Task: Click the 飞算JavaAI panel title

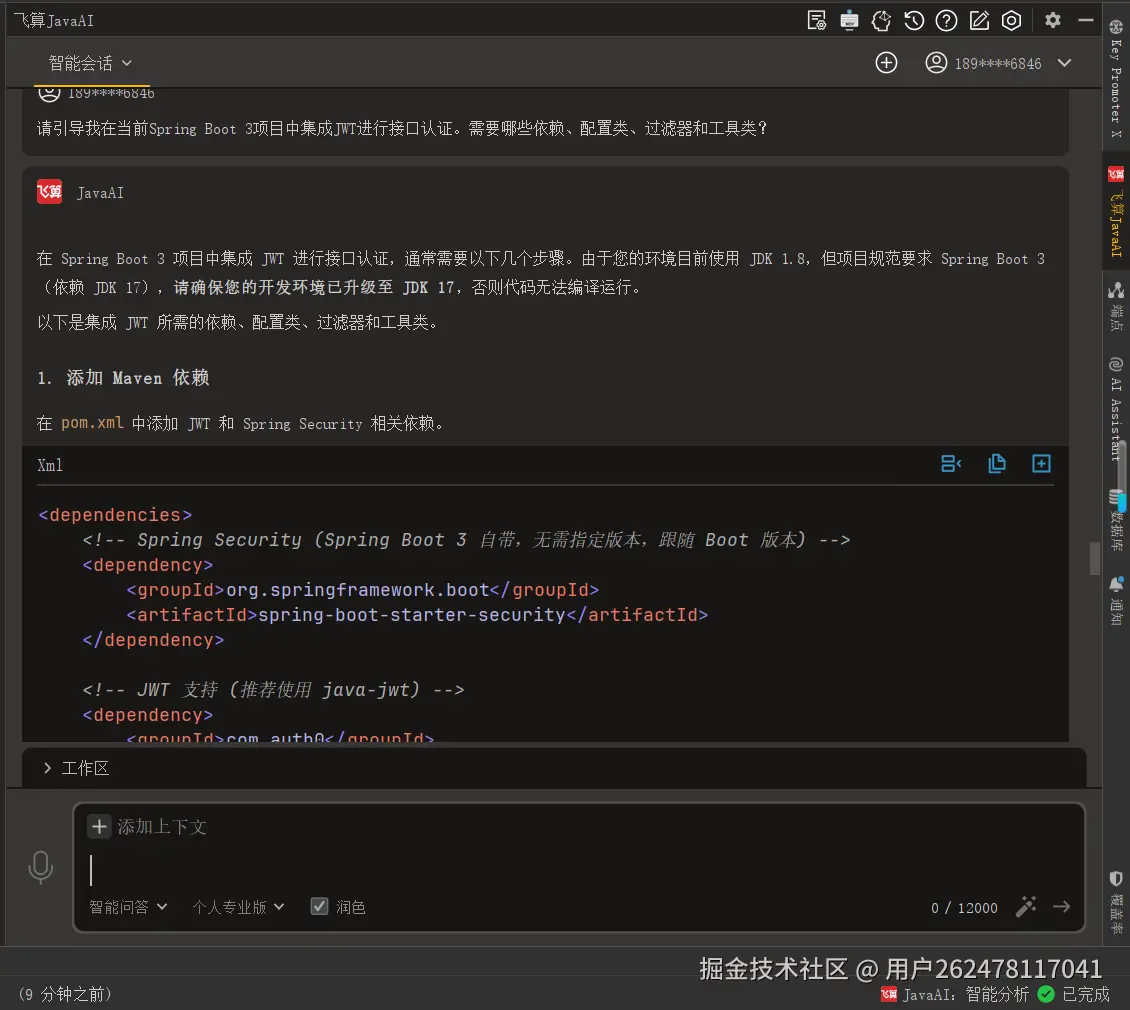Action: tap(55, 20)
